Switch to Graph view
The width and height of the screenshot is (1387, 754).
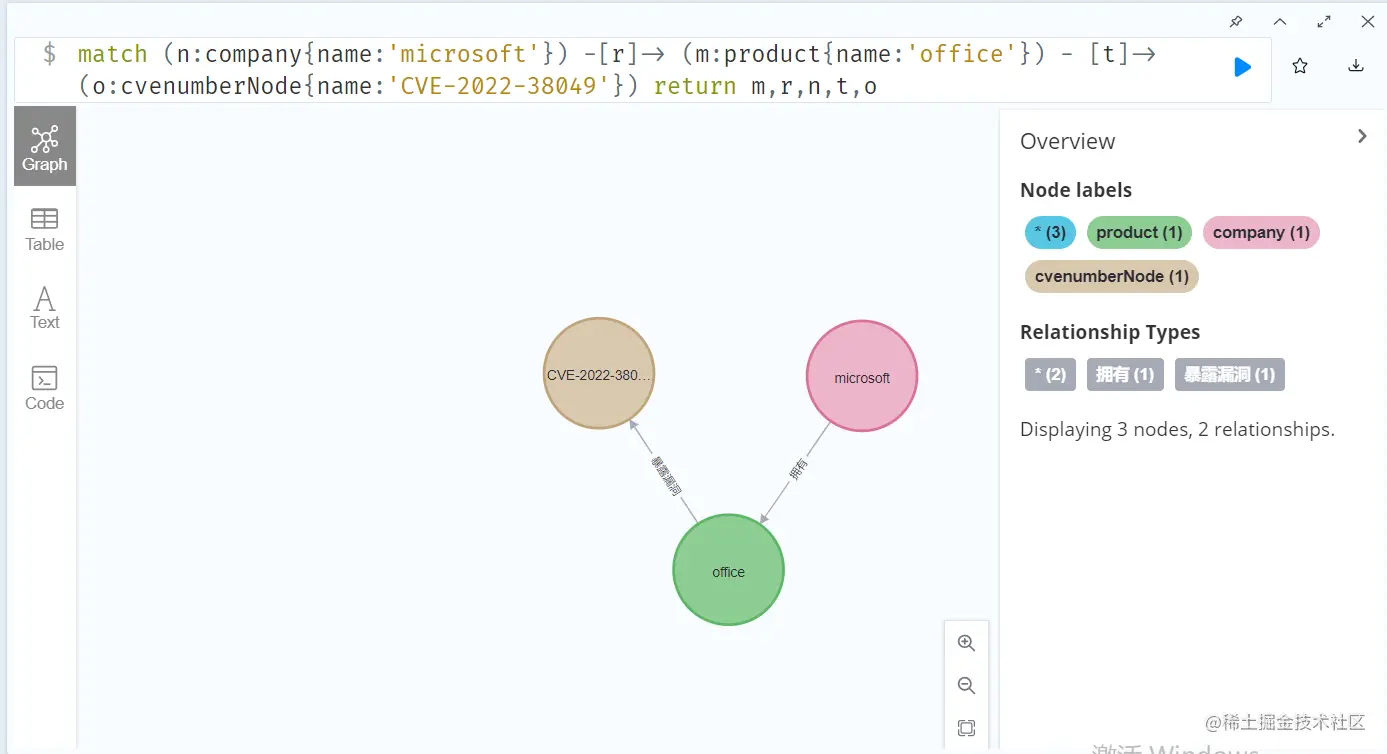point(45,147)
